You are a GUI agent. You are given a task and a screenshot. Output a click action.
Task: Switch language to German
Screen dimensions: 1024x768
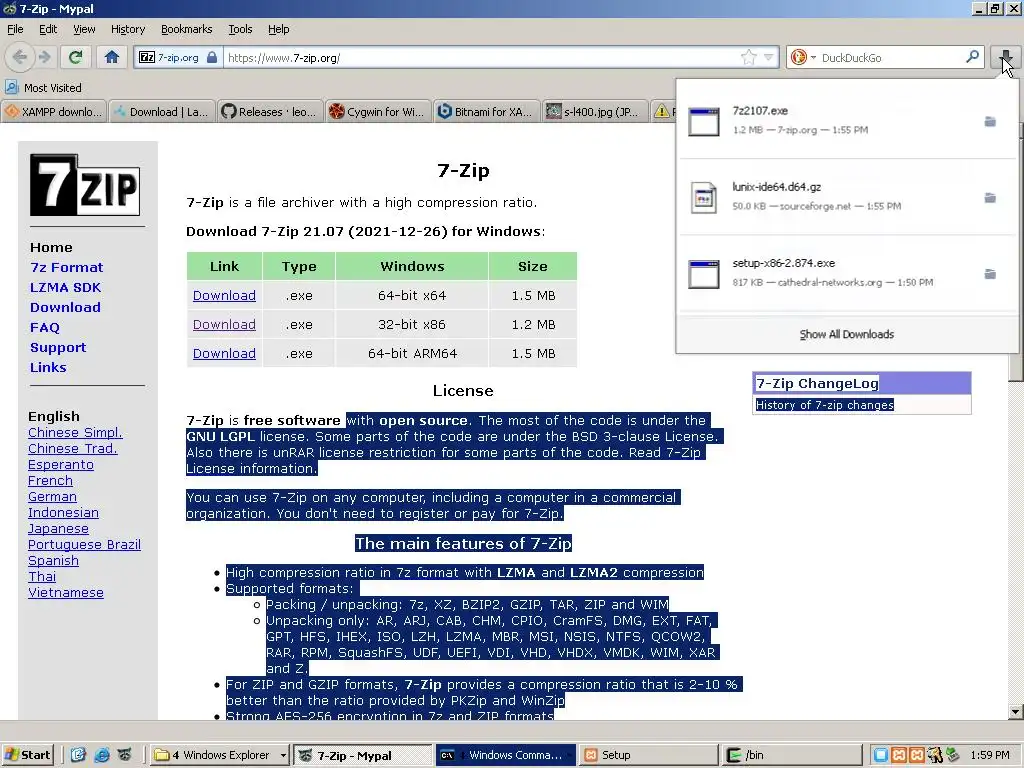52,496
